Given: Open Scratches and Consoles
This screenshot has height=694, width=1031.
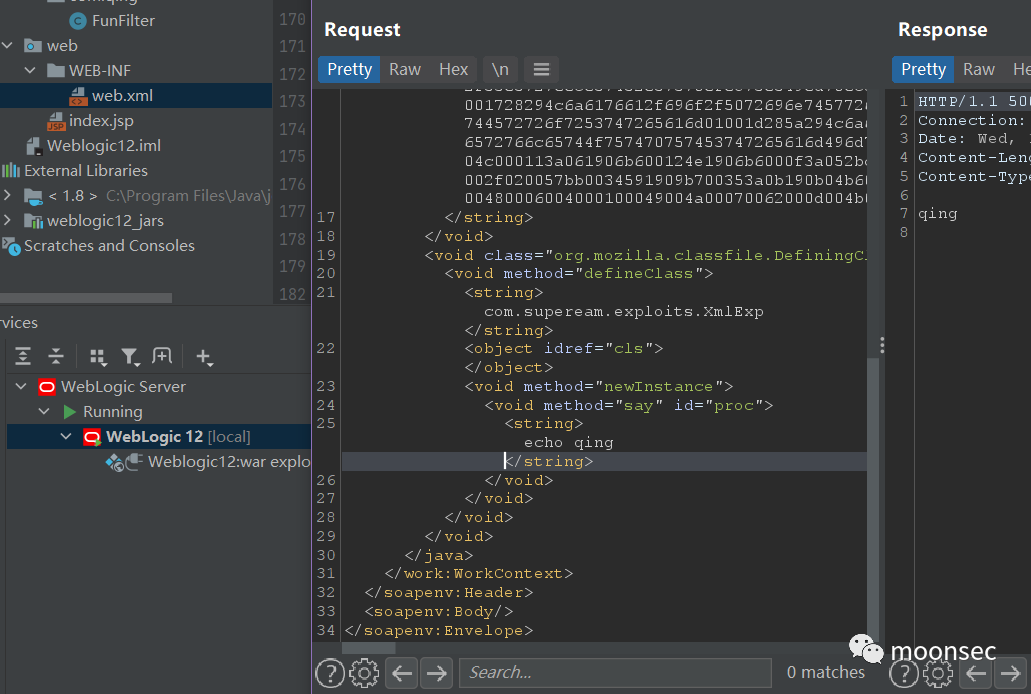Looking at the screenshot, I should pyautogui.click(x=109, y=246).
